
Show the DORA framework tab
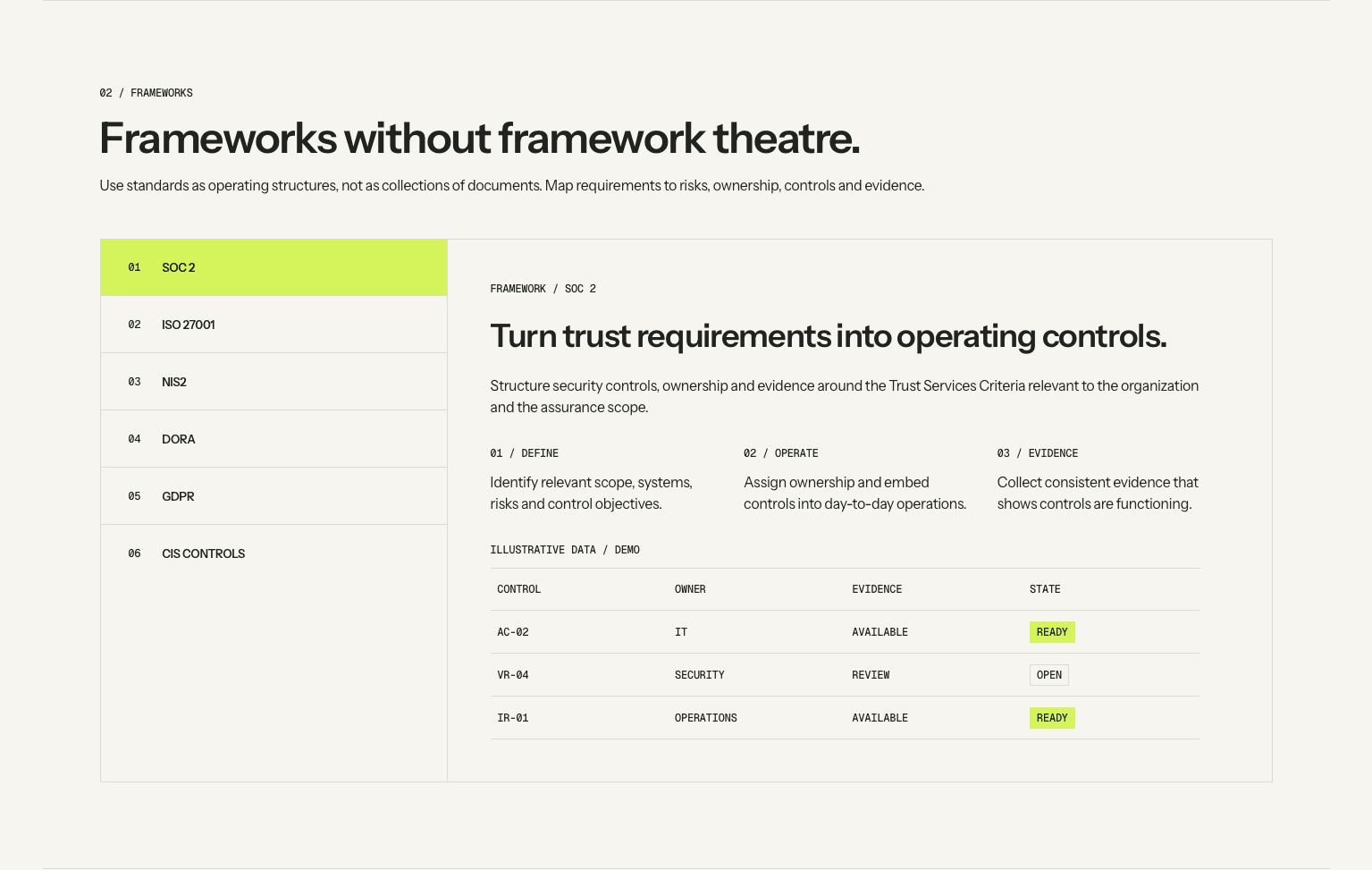pos(274,439)
